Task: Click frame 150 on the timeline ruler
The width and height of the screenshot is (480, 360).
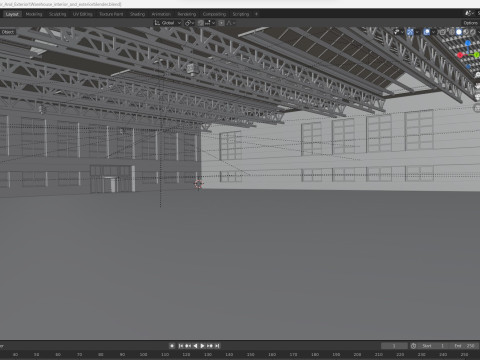Action: tap(251, 355)
